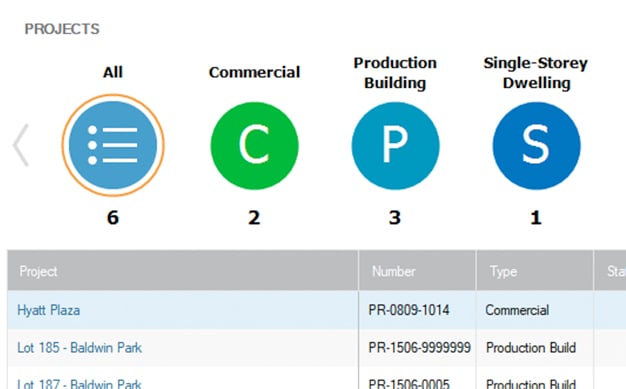Filter by the green Commercial C icon
Viewport: 626px width, 389px height.
[x=254, y=146]
